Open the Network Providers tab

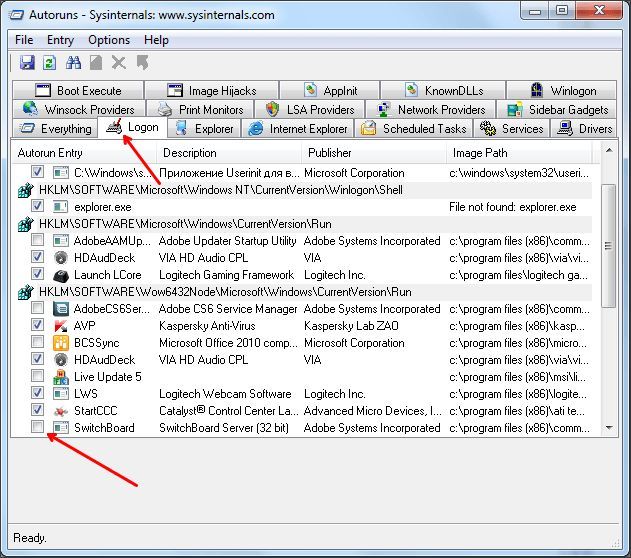(x=431, y=109)
